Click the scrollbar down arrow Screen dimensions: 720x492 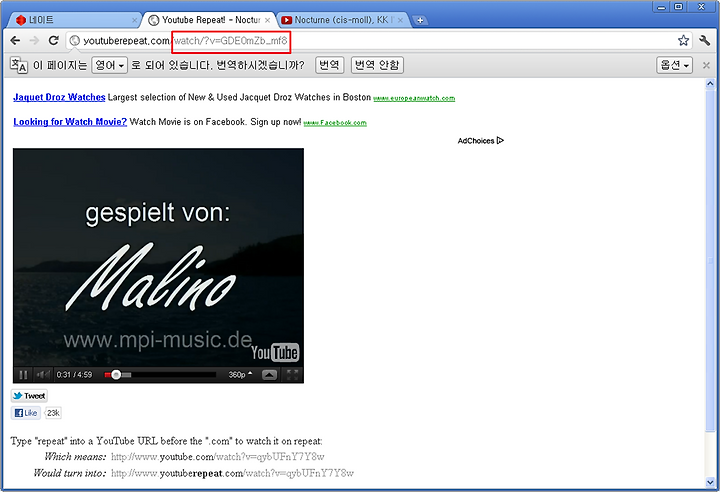coord(710,482)
